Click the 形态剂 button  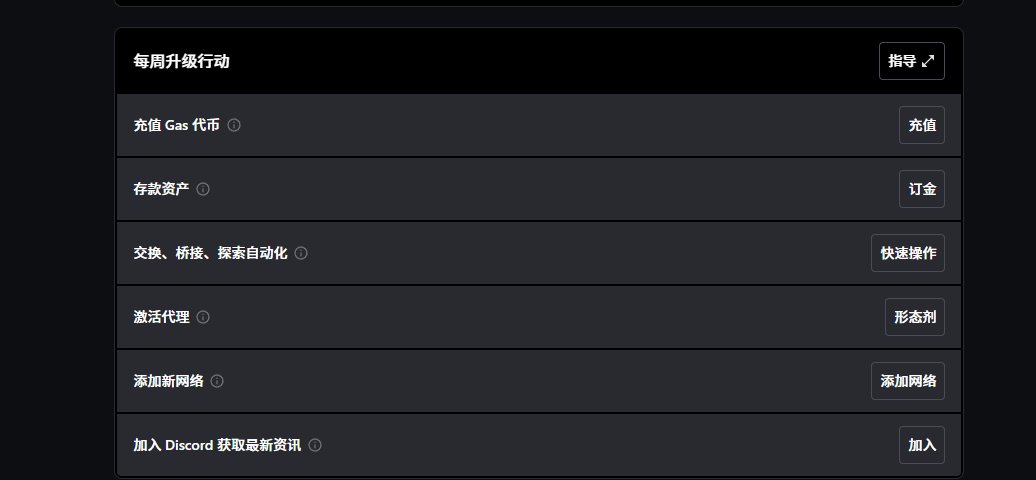point(915,317)
